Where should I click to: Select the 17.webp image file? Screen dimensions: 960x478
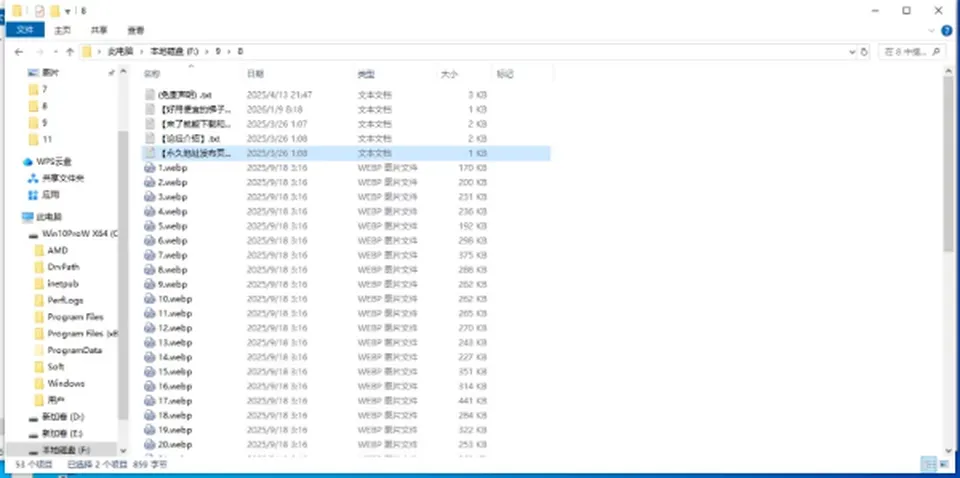tap(174, 401)
